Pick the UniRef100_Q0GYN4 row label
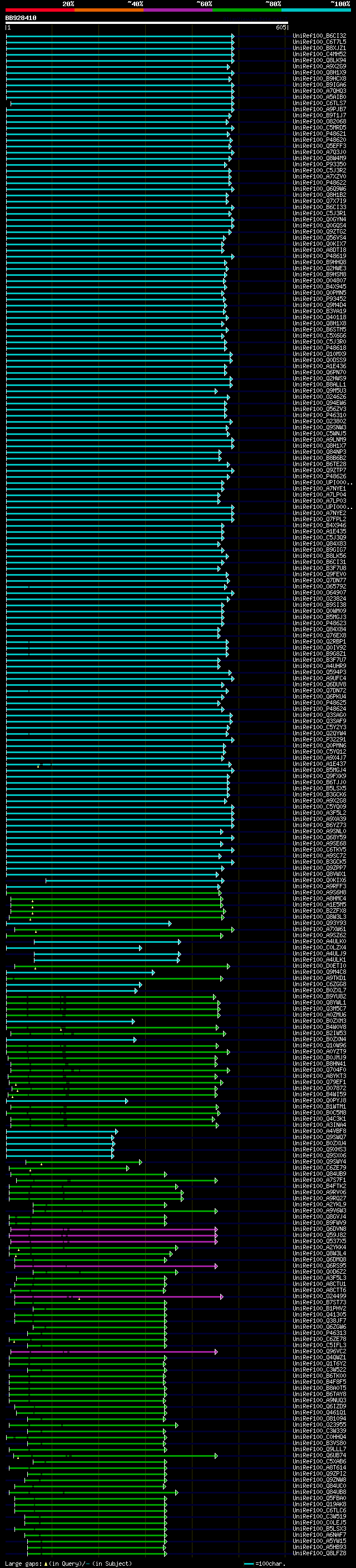356x1568 pixels. tap(319, 219)
